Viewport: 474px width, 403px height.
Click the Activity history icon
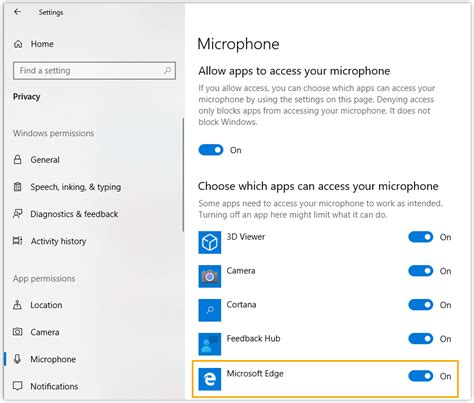18,240
